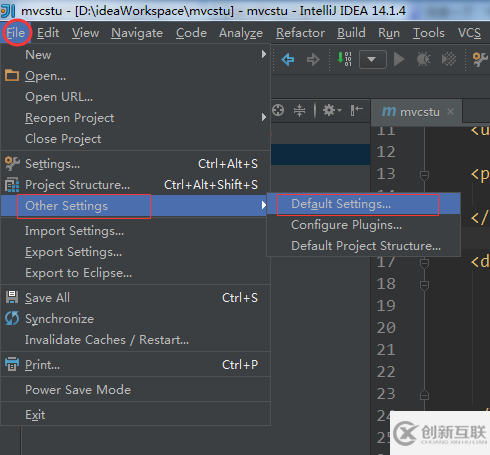The height and width of the screenshot is (455, 490).
Task: Open the Code menu
Action: (x=191, y=33)
